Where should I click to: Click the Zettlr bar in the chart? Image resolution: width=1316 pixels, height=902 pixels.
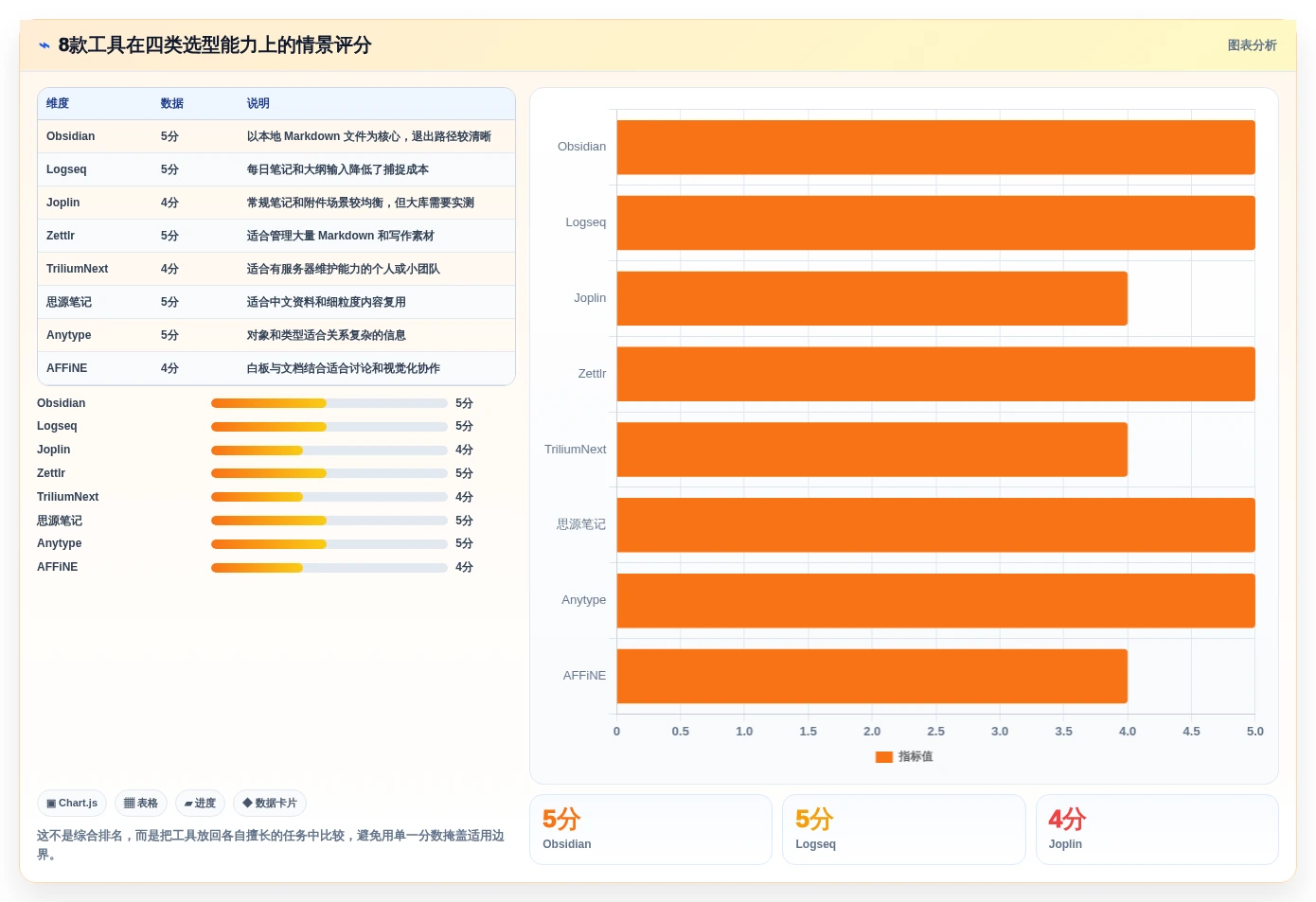[x=935, y=374]
